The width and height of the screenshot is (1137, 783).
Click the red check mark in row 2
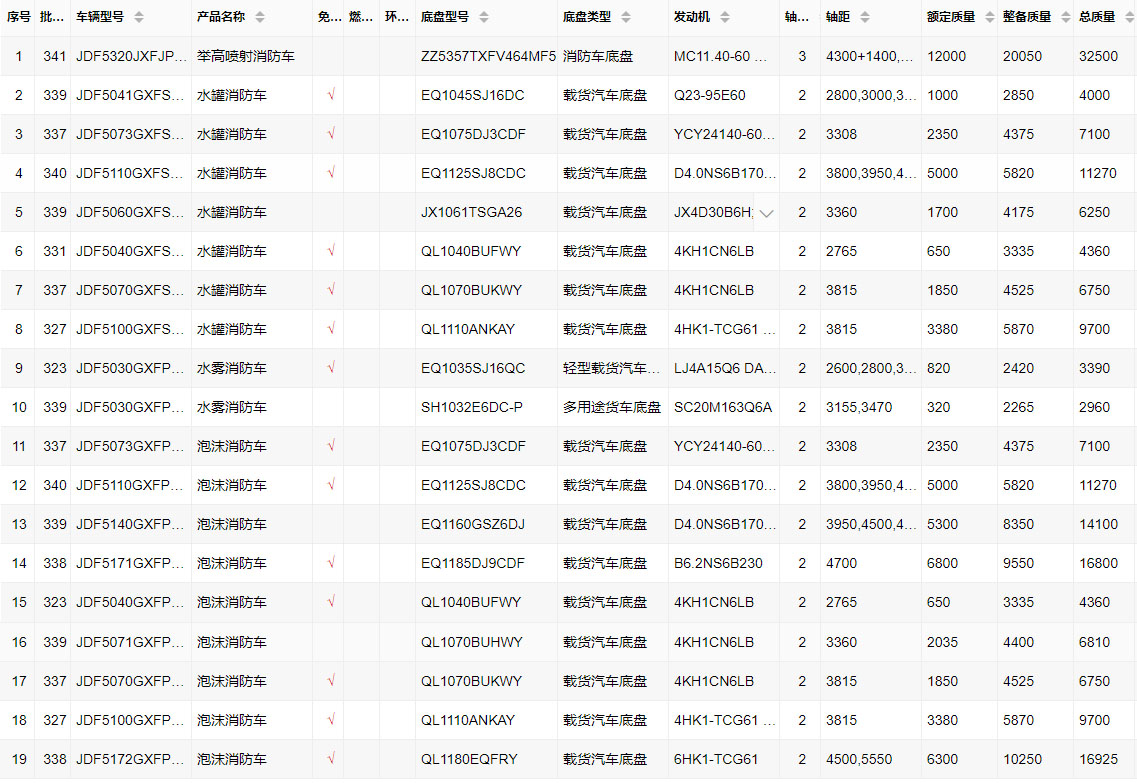331,95
